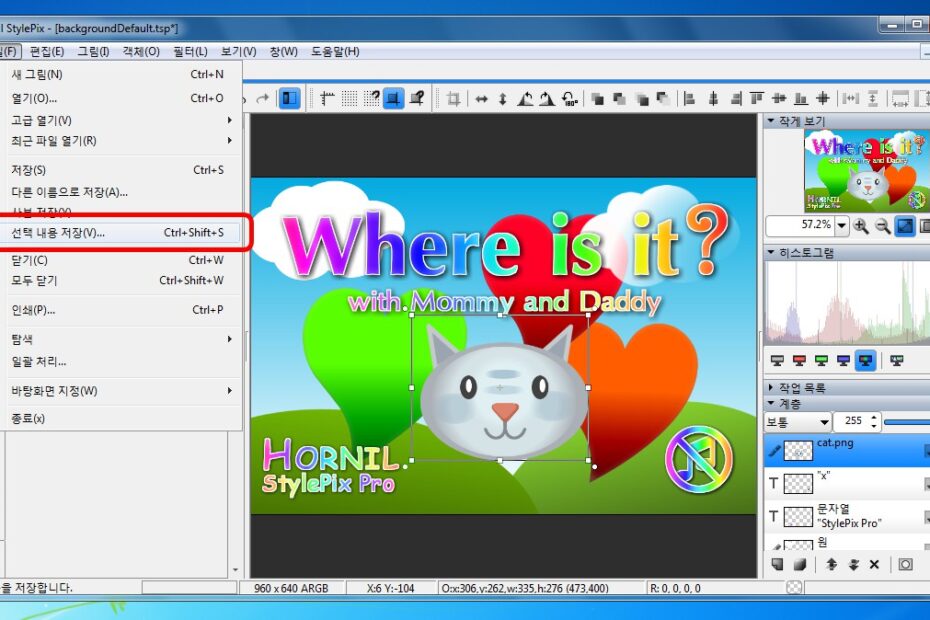Select the cat.png layer
The width and height of the screenshot is (930, 620).
pyautogui.click(x=847, y=450)
